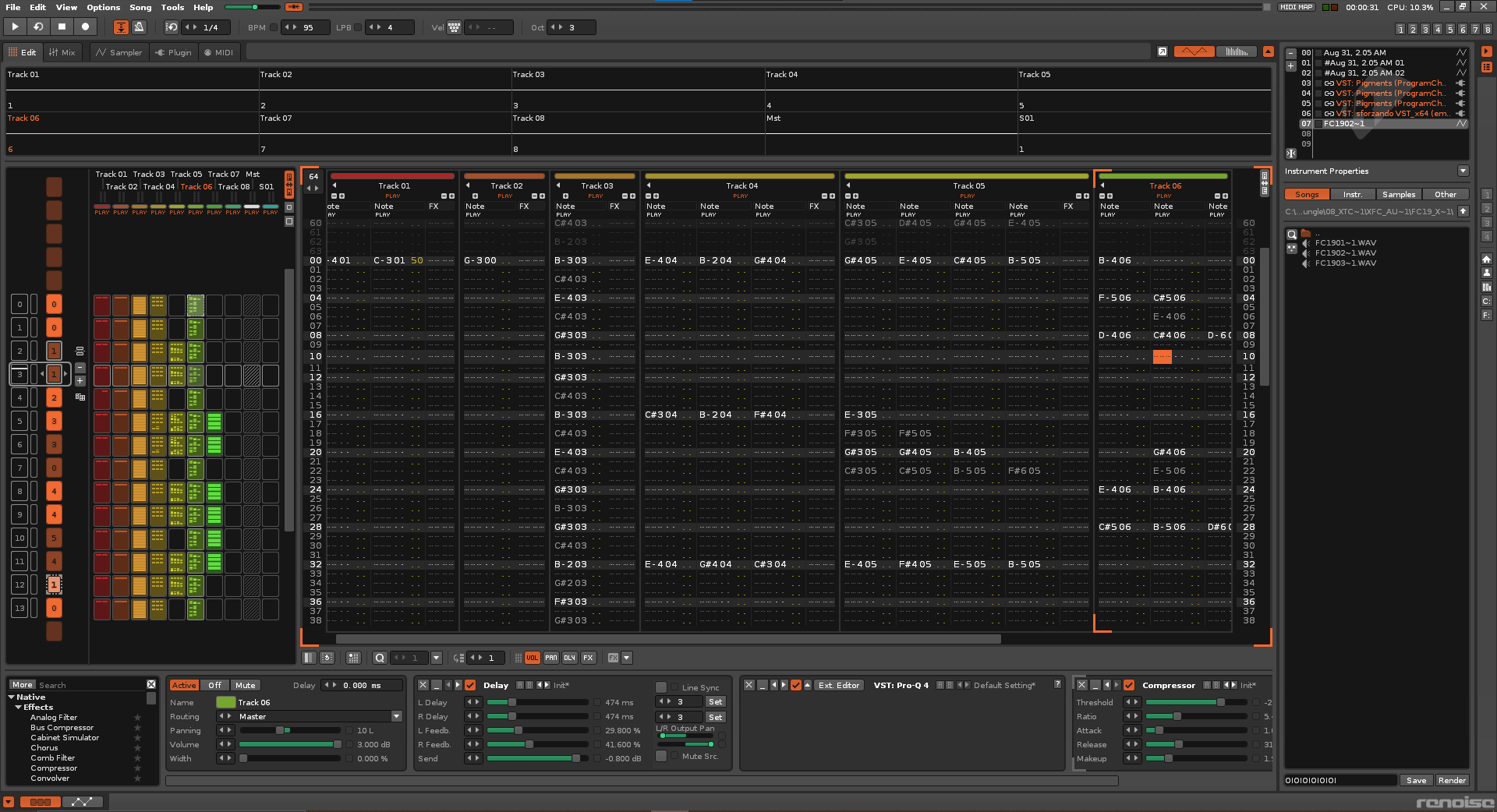This screenshot has width=1497, height=812.
Task: Click the magnifier icon in file browser
Action: 1292,234
